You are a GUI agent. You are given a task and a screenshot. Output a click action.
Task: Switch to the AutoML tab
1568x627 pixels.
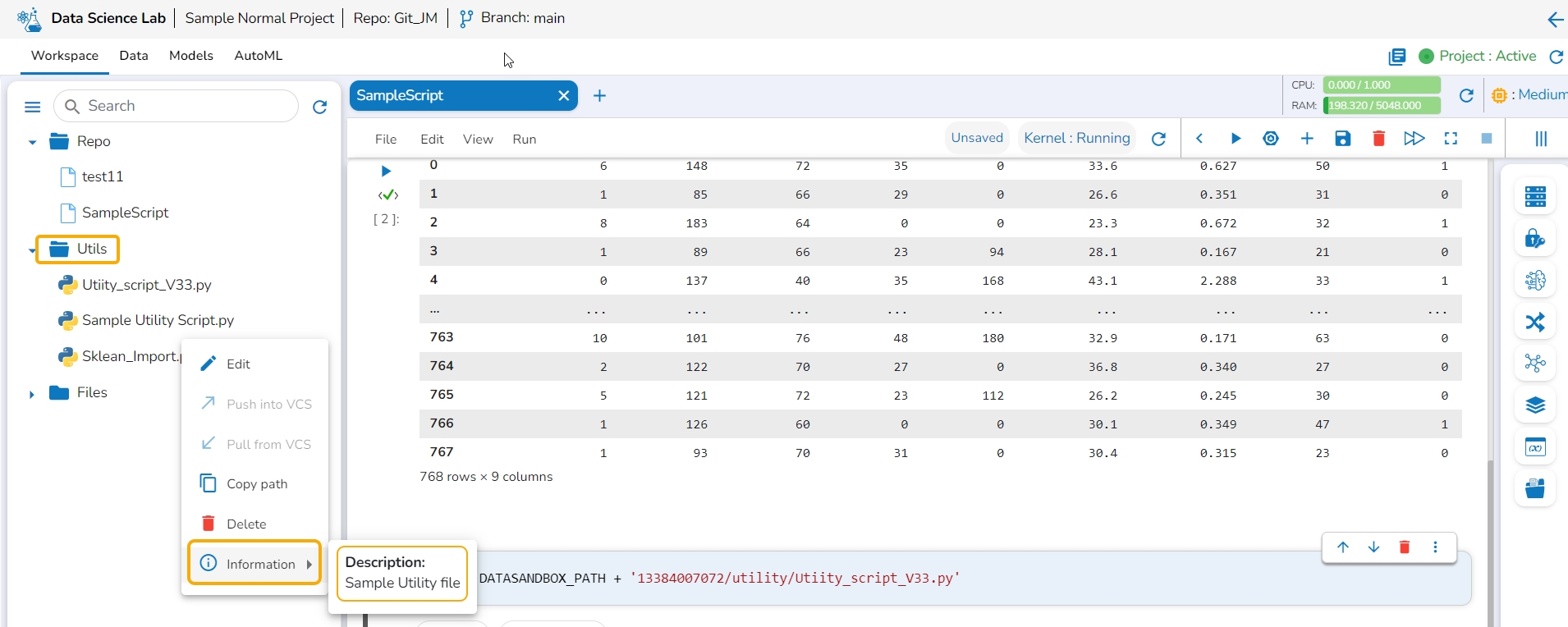pyautogui.click(x=258, y=56)
